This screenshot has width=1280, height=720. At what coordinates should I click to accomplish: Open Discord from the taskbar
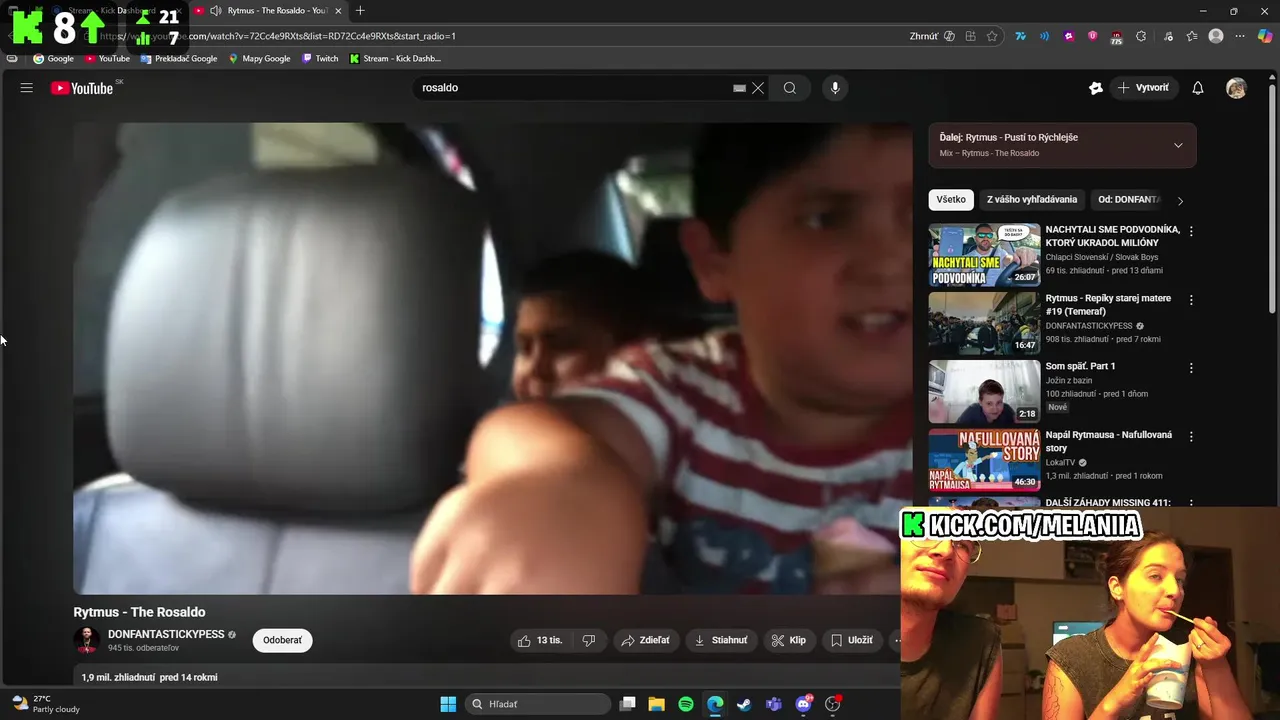[x=803, y=704]
